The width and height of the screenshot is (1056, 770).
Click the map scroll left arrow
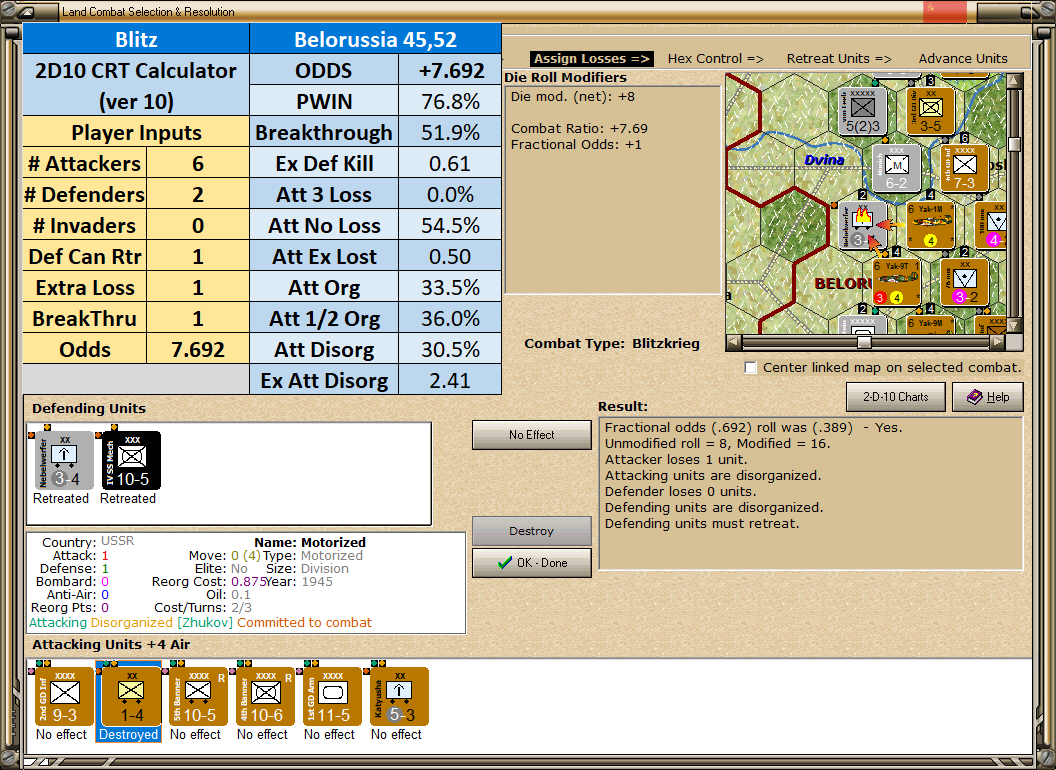733,342
